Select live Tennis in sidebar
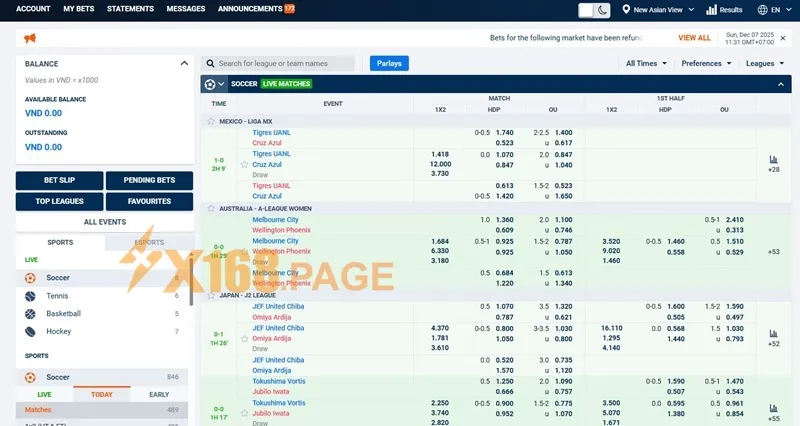The width and height of the screenshot is (800, 426). [102, 296]
